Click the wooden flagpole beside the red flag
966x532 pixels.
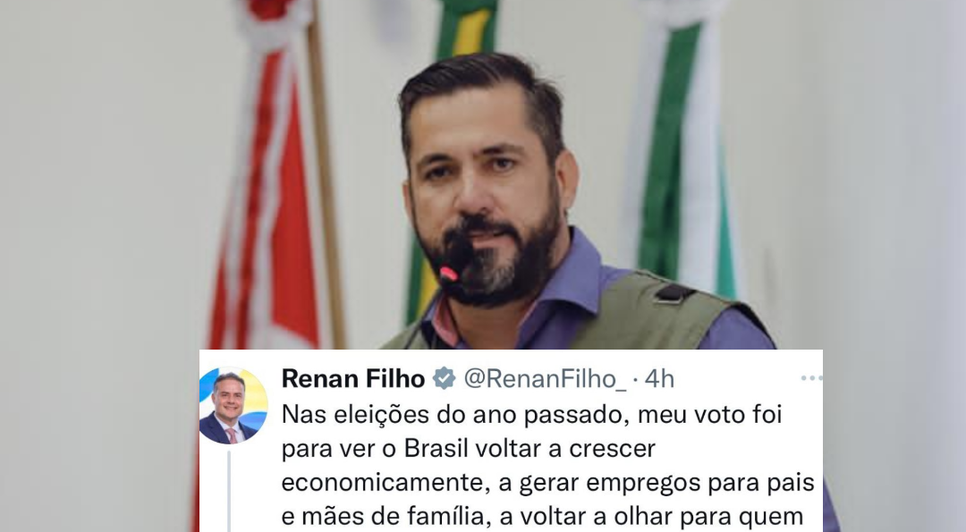327,179
